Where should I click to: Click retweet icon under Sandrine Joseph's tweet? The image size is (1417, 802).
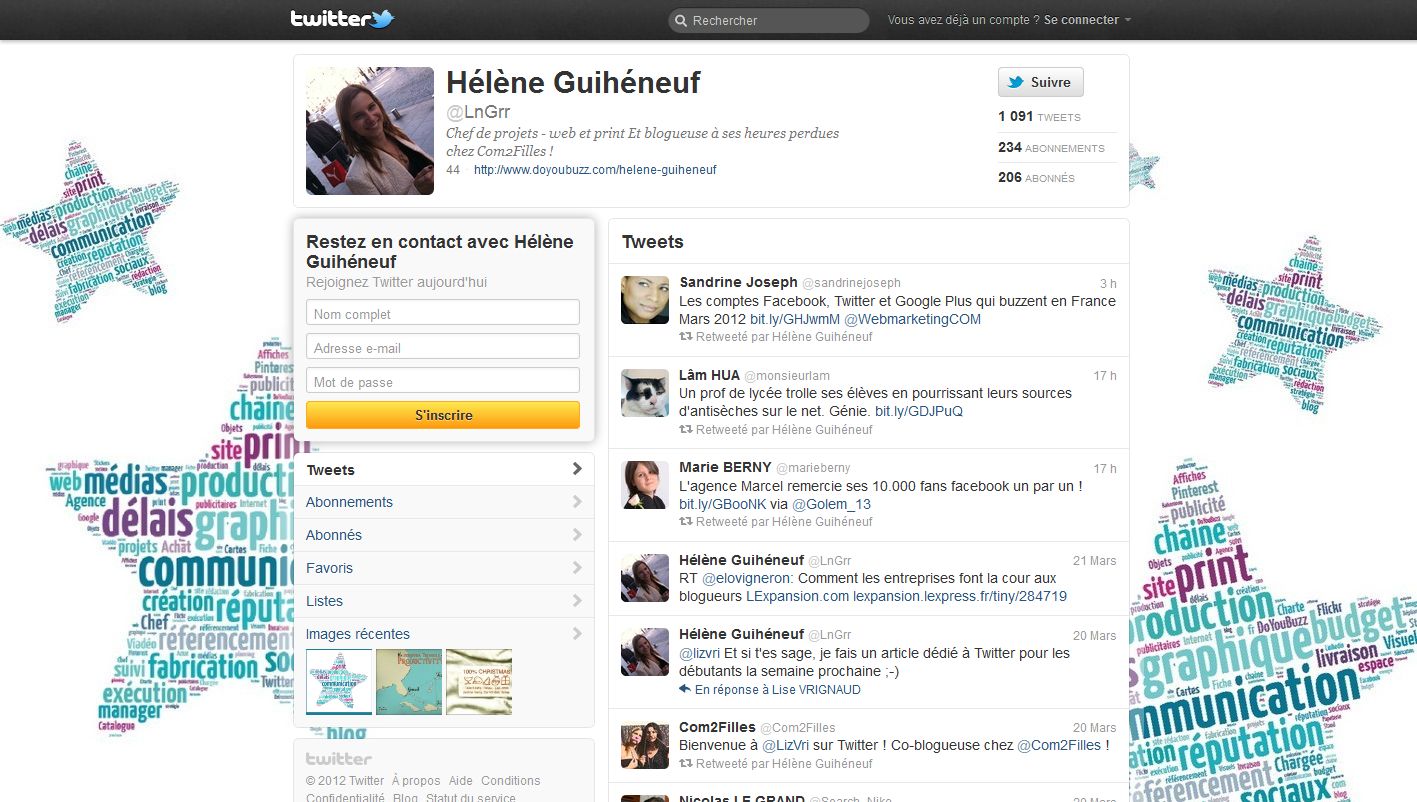coord(686,337)
